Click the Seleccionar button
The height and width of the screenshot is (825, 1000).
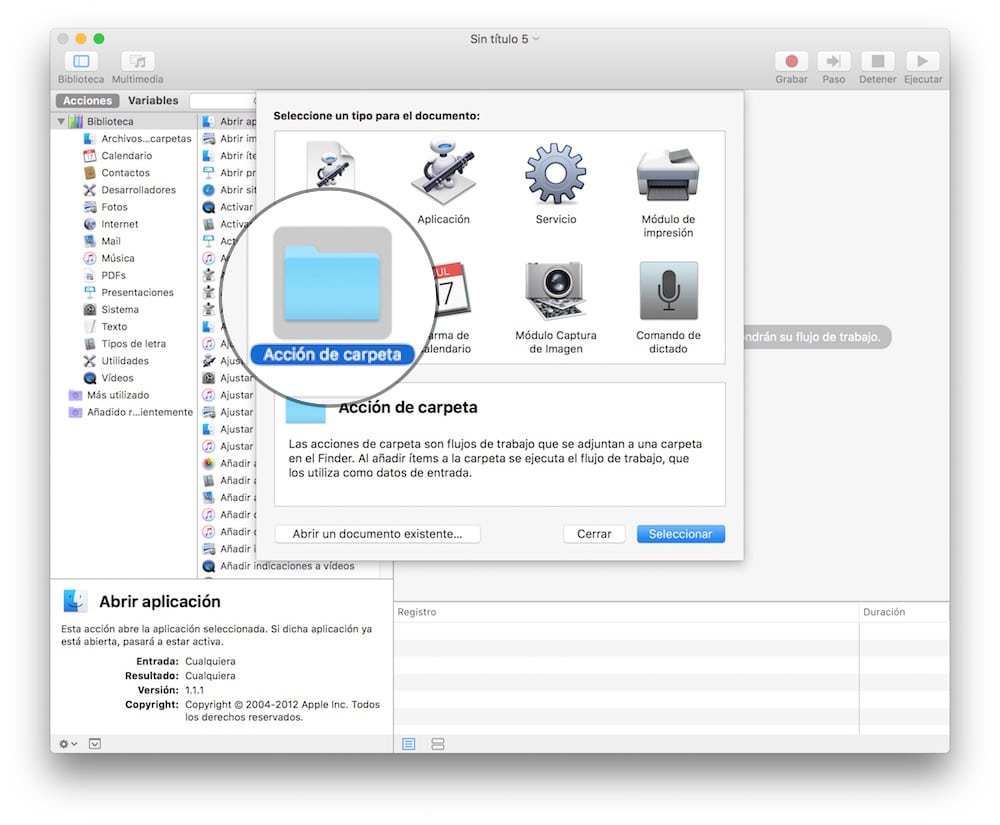[680, 534]
